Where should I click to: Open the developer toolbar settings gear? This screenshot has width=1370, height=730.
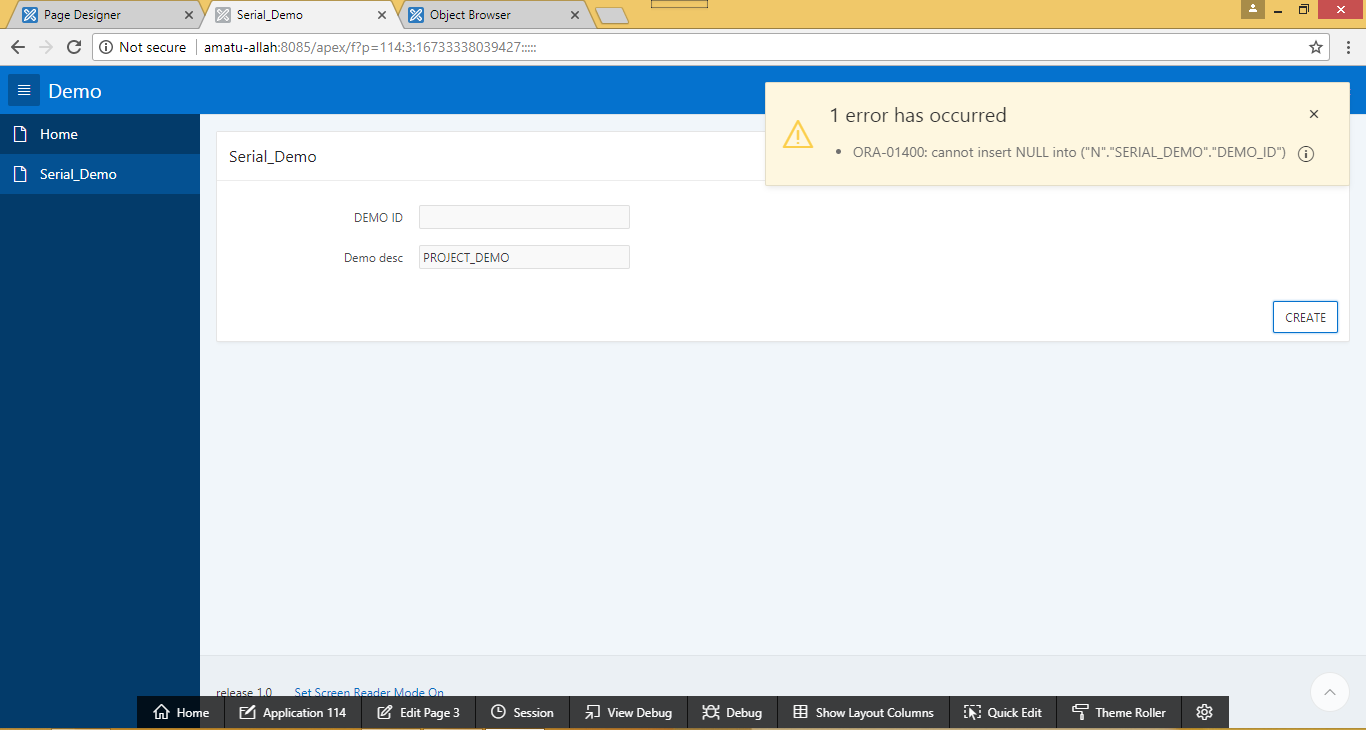(x=1204, y=712)
